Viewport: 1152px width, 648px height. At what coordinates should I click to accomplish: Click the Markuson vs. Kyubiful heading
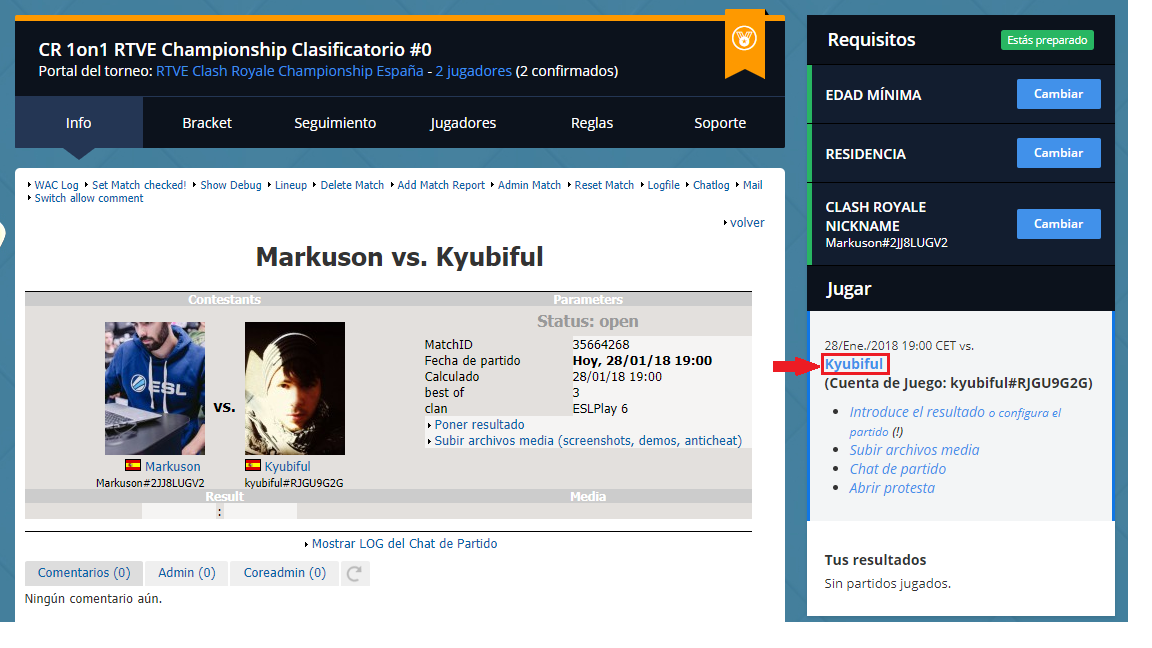[400, 257]
